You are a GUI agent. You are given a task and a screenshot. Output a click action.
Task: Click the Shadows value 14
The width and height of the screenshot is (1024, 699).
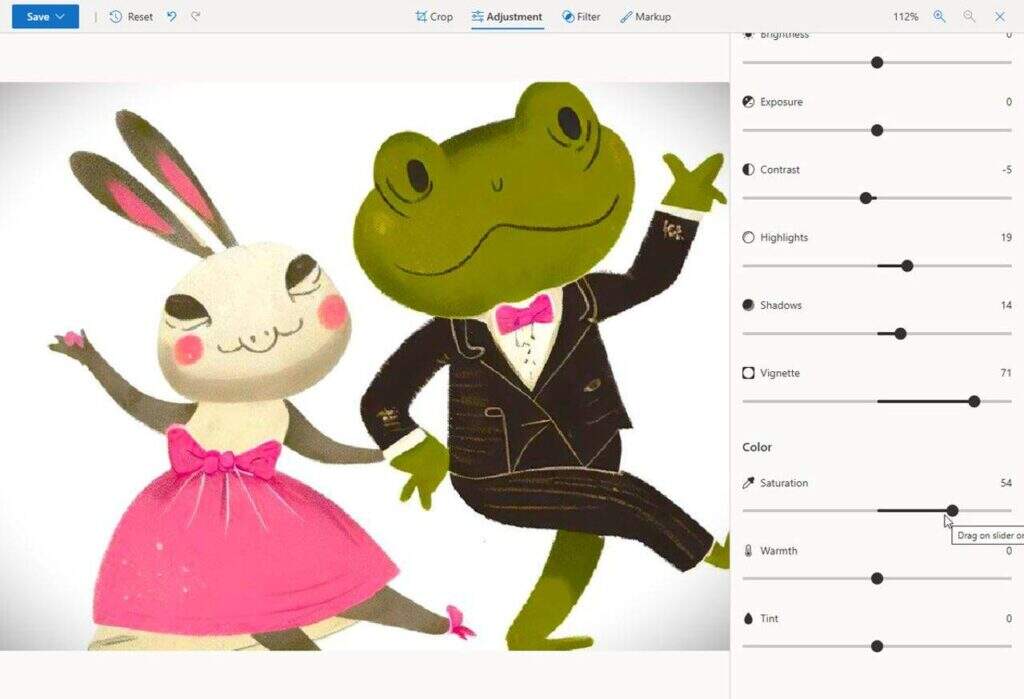1006,305
